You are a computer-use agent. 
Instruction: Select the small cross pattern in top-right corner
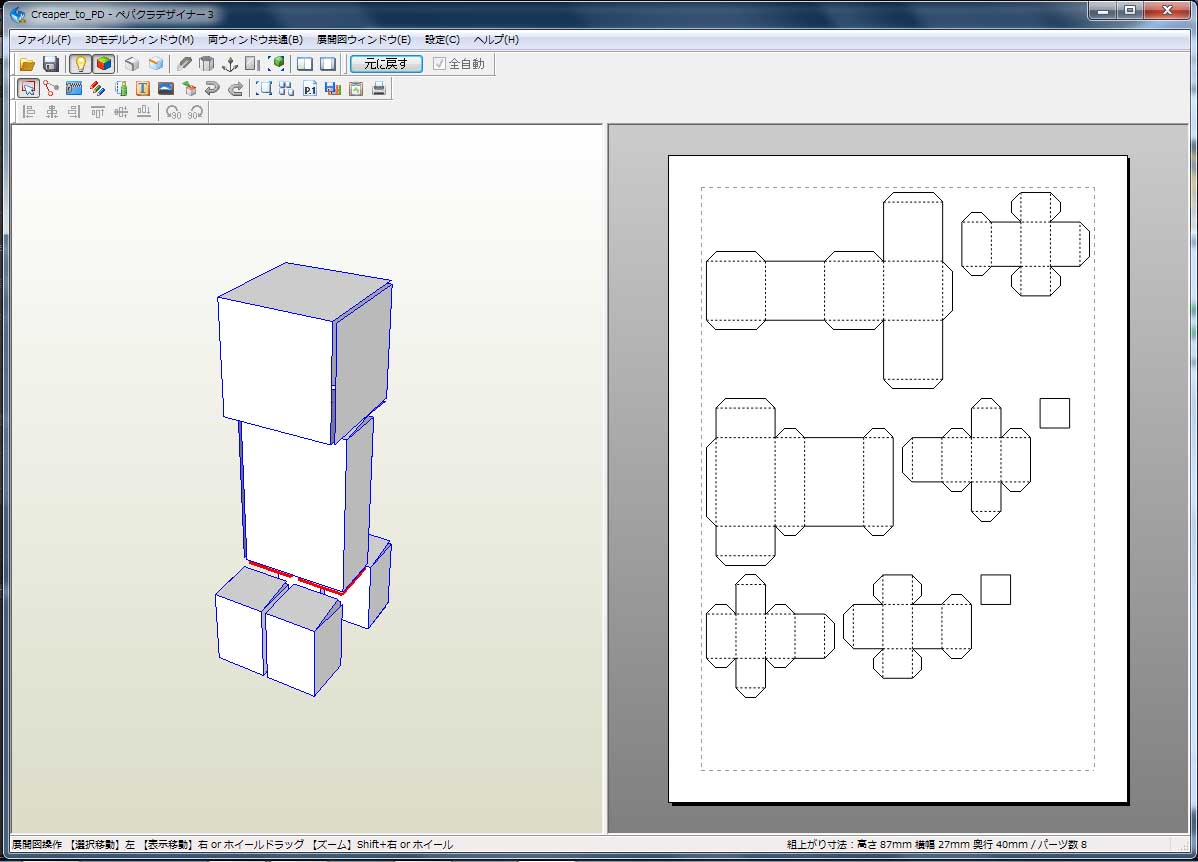1025,244
